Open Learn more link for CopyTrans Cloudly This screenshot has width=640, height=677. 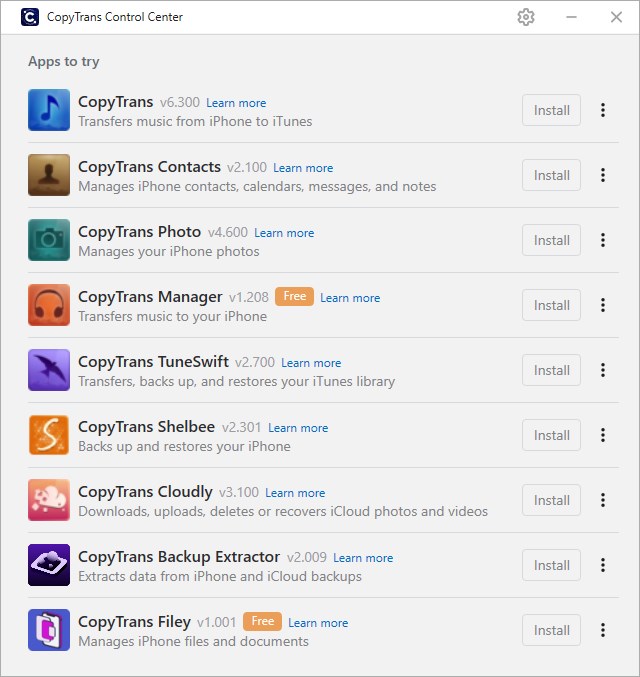295,493
